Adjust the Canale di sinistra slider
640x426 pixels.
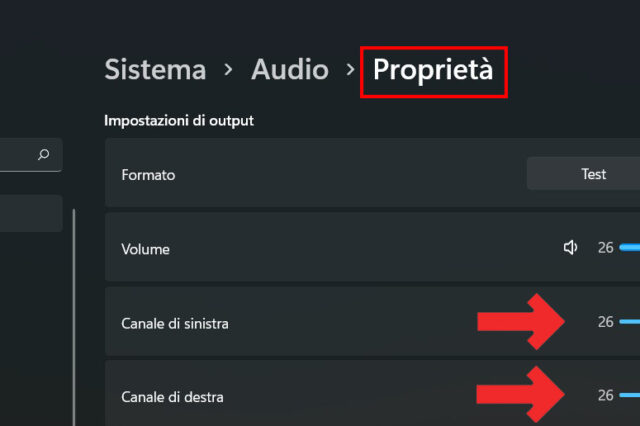click(630, 322)
